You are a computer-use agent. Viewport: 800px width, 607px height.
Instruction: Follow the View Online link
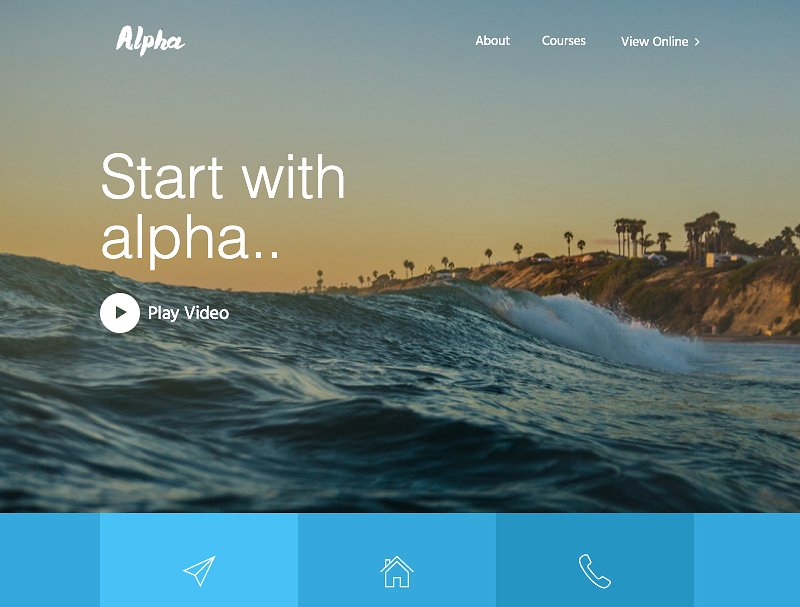[660, 41]
